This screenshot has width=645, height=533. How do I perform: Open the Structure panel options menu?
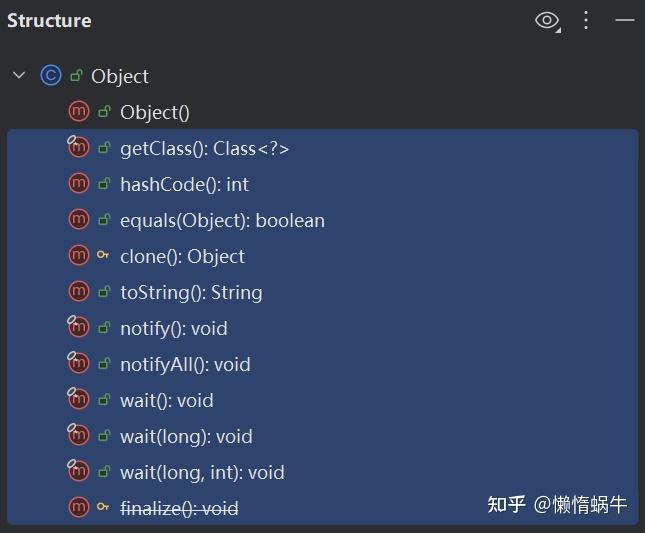587,20
